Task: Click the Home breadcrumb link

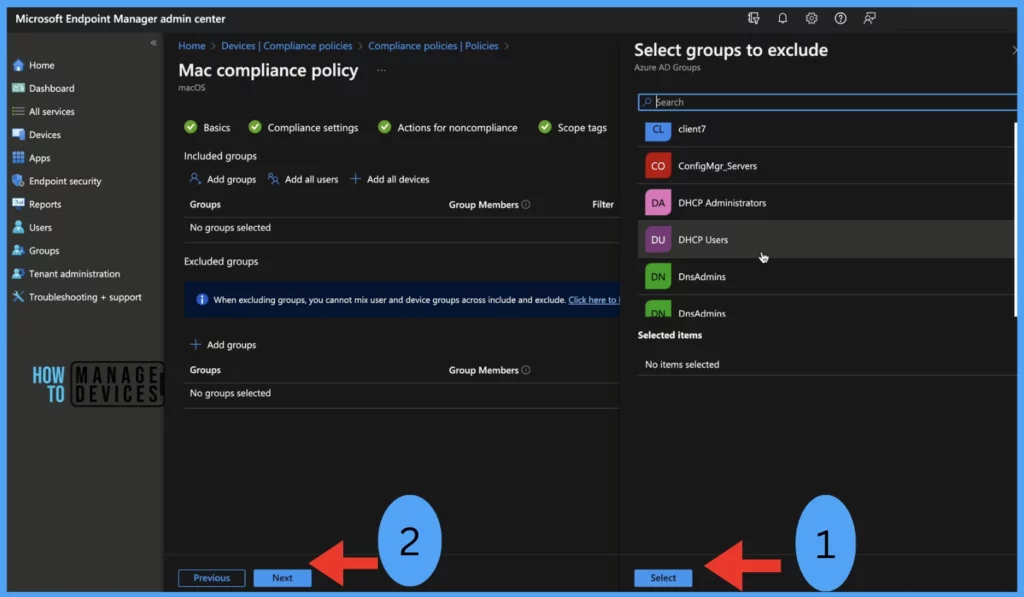Action: tap(191, 46)
